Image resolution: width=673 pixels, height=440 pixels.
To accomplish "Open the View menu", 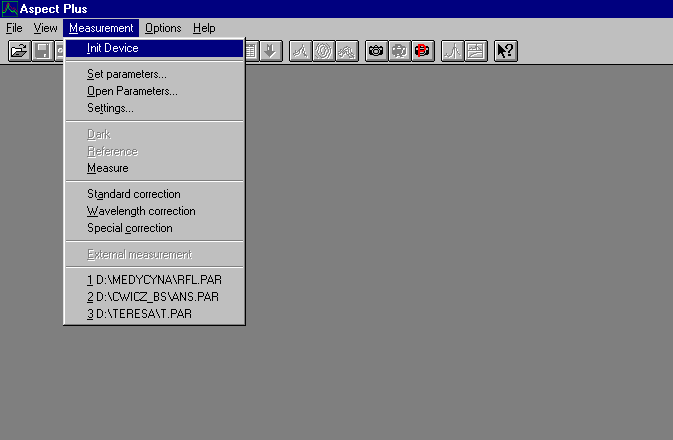I will (45, 28).
